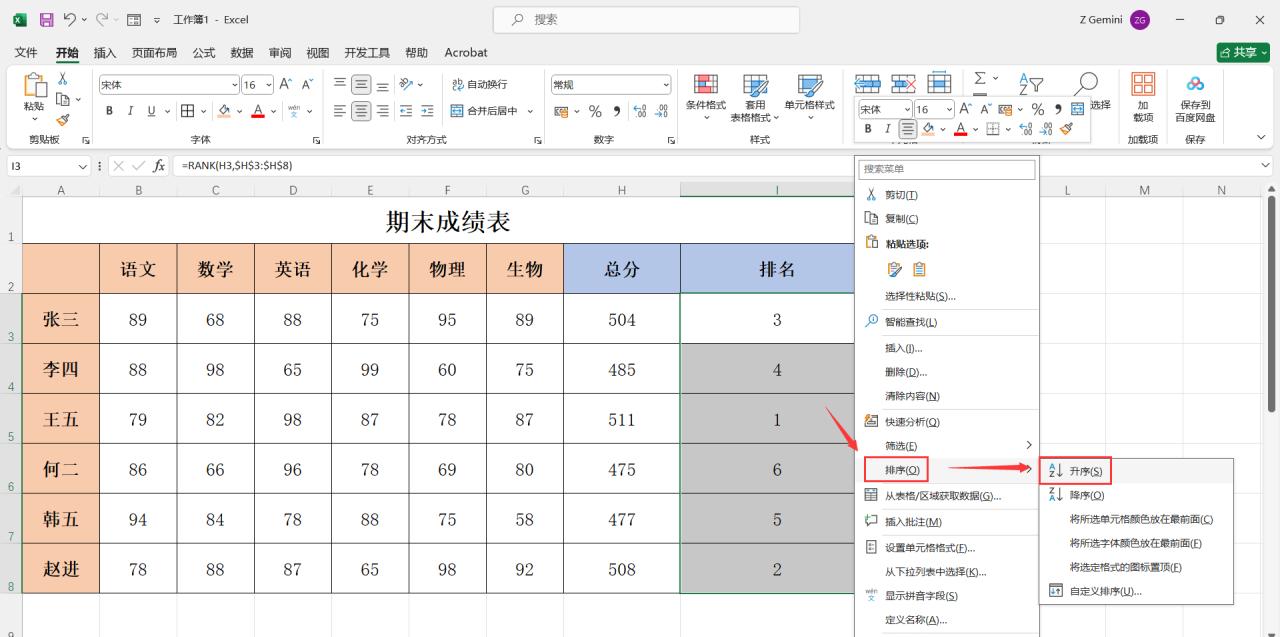Screen dimensions: 1280x637
Task: Click the Sort and Filter icon in ribbon
Action: point(1030,85)
